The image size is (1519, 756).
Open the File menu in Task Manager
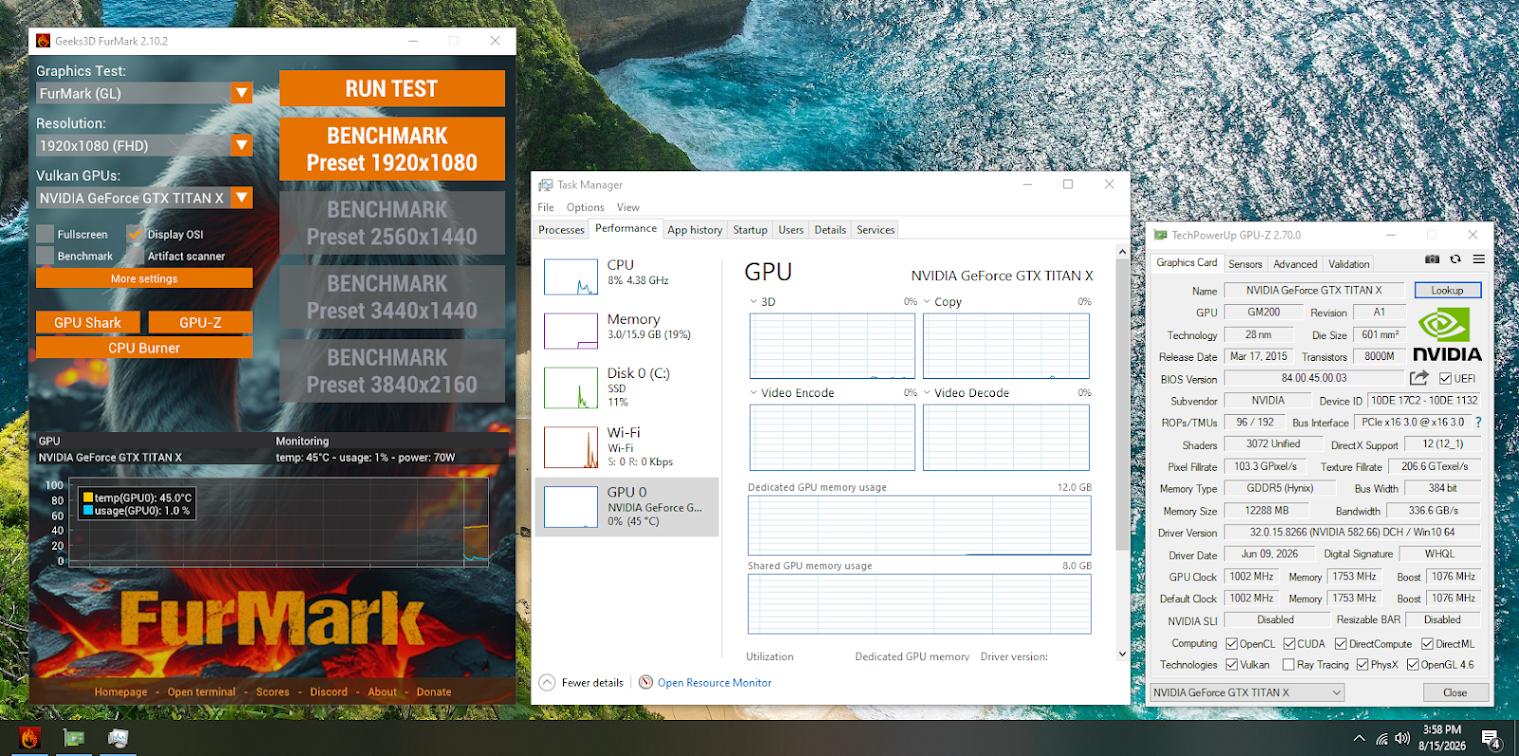pyautogui.click(x=546, y=207)
